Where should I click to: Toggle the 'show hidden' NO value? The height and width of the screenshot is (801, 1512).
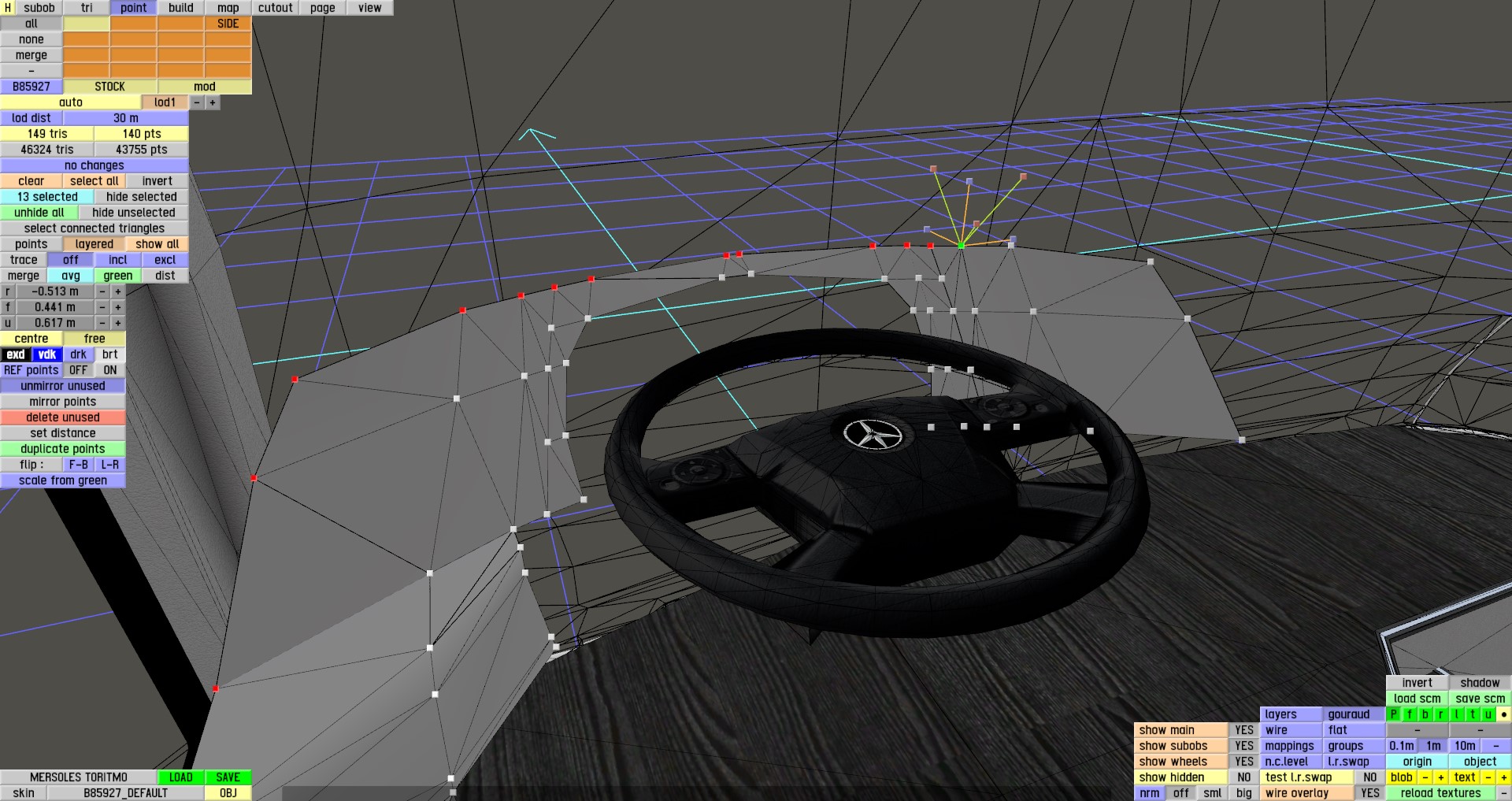tap(1244, 777)
